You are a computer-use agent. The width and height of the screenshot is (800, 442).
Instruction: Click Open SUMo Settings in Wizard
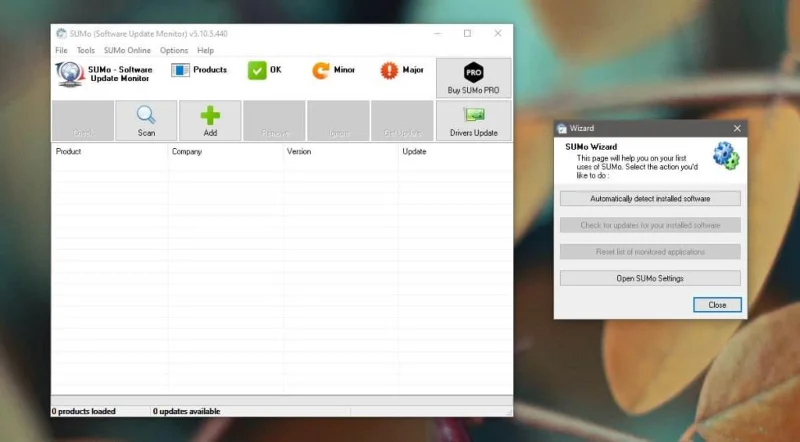pyautogui.click(x=650, y=278)
